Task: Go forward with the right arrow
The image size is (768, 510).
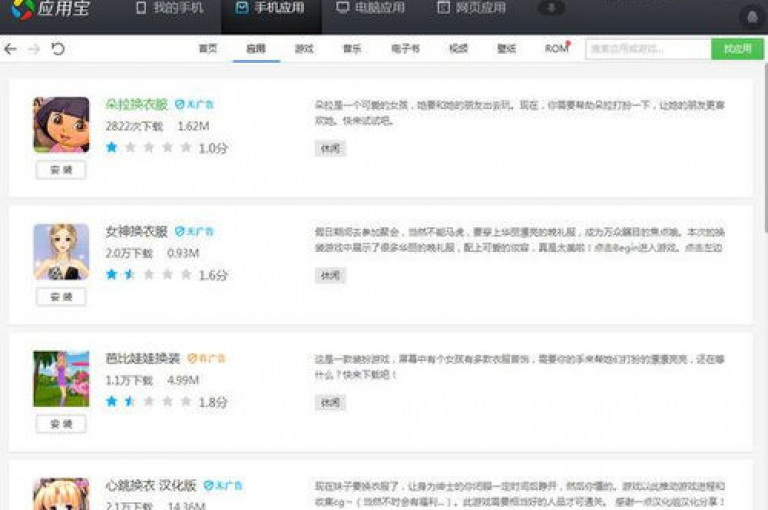Action: coord(34,49)
